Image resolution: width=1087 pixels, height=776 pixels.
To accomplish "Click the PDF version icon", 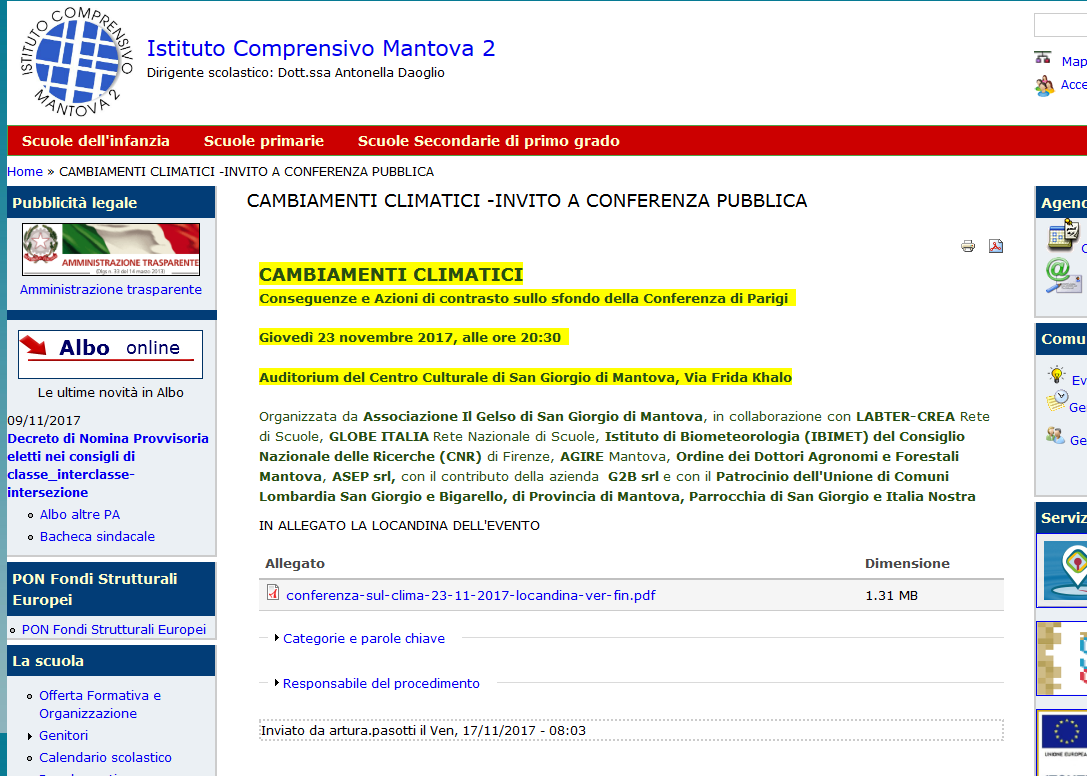I will [x=995, y=246].
